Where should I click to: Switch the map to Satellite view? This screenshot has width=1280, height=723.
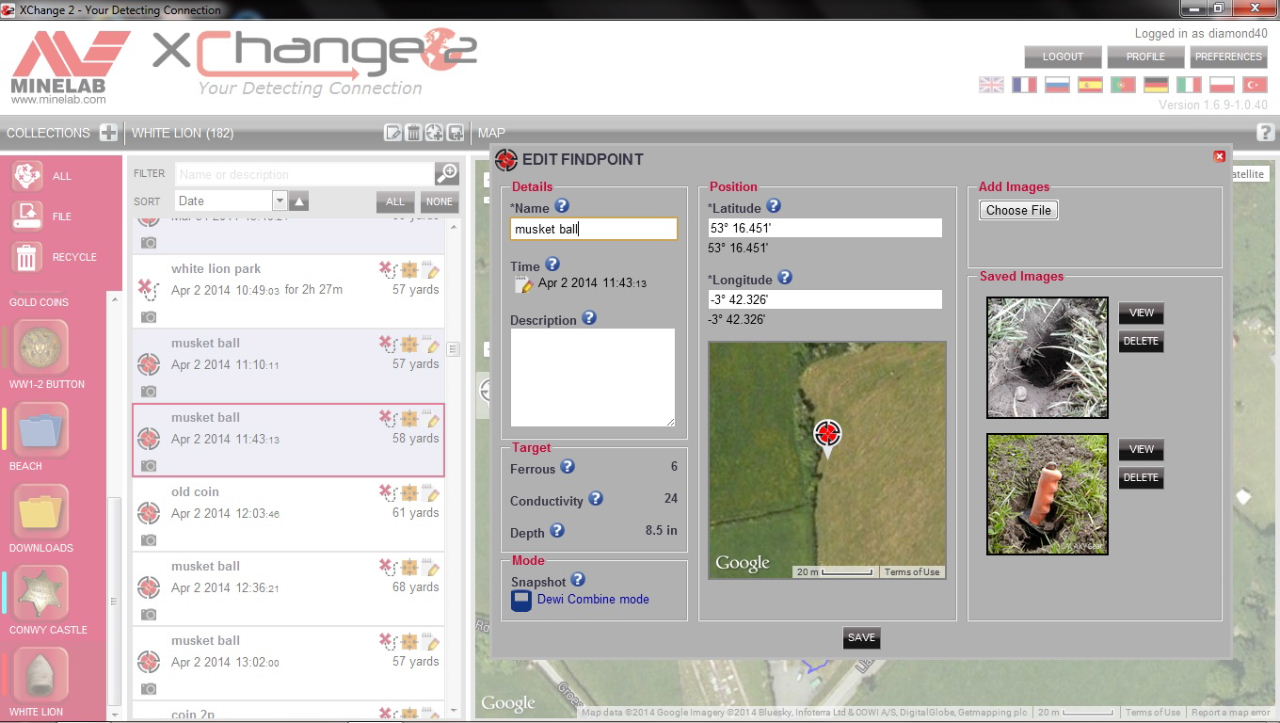[1248, 174]
